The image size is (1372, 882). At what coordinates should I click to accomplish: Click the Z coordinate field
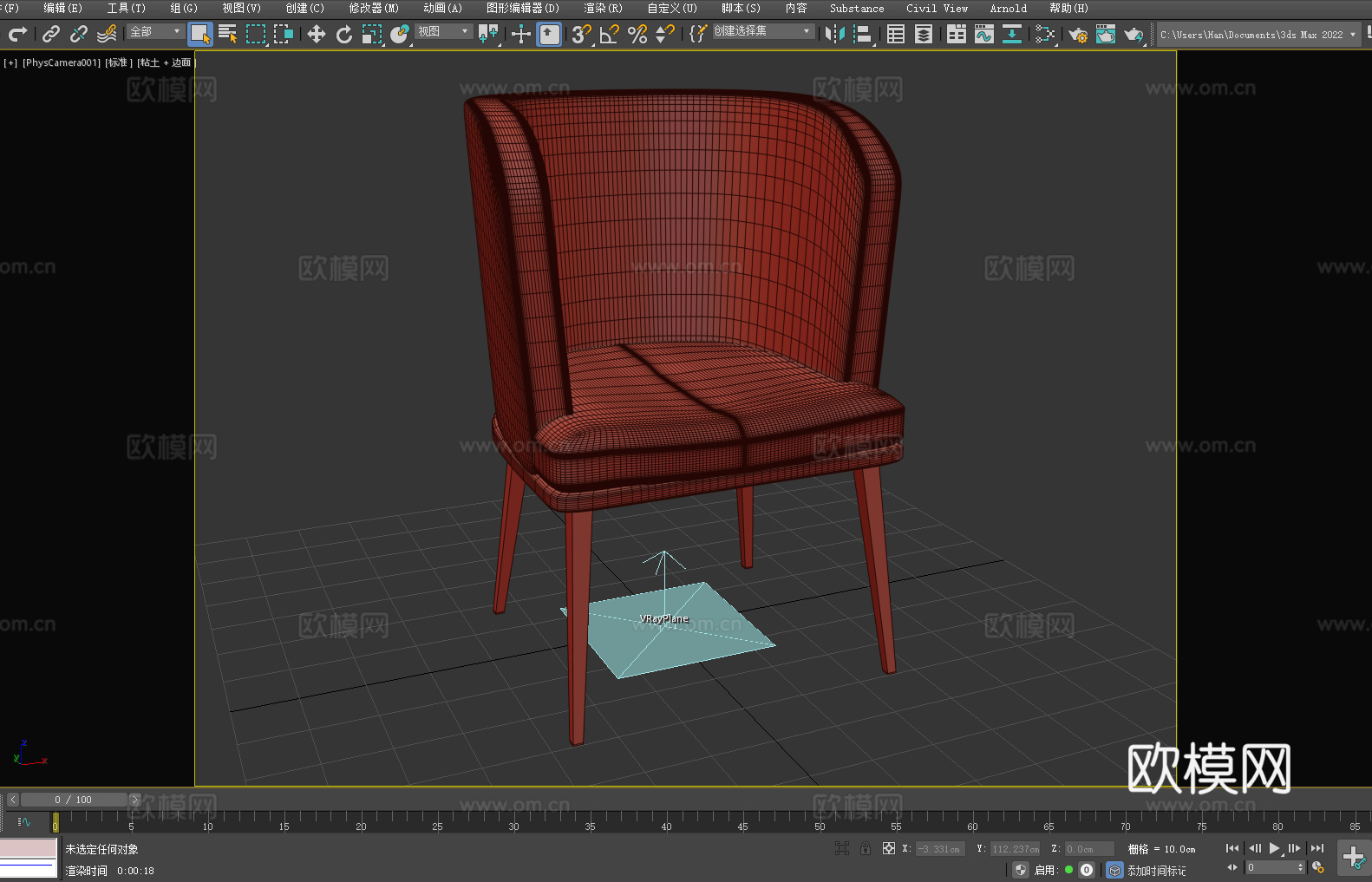pos(1089,849)
